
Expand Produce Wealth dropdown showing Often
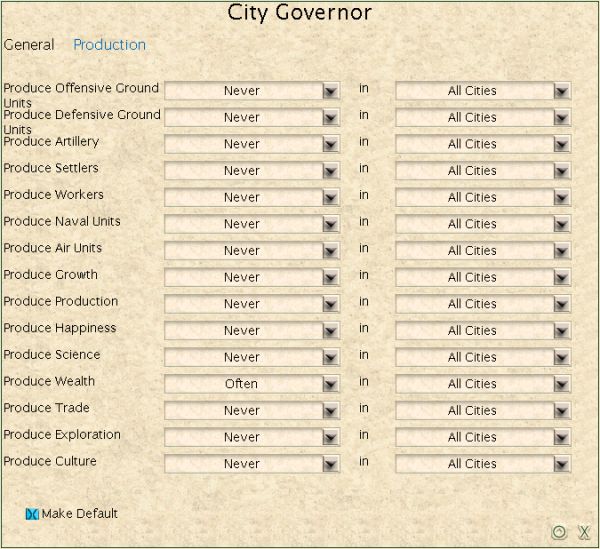251,384
